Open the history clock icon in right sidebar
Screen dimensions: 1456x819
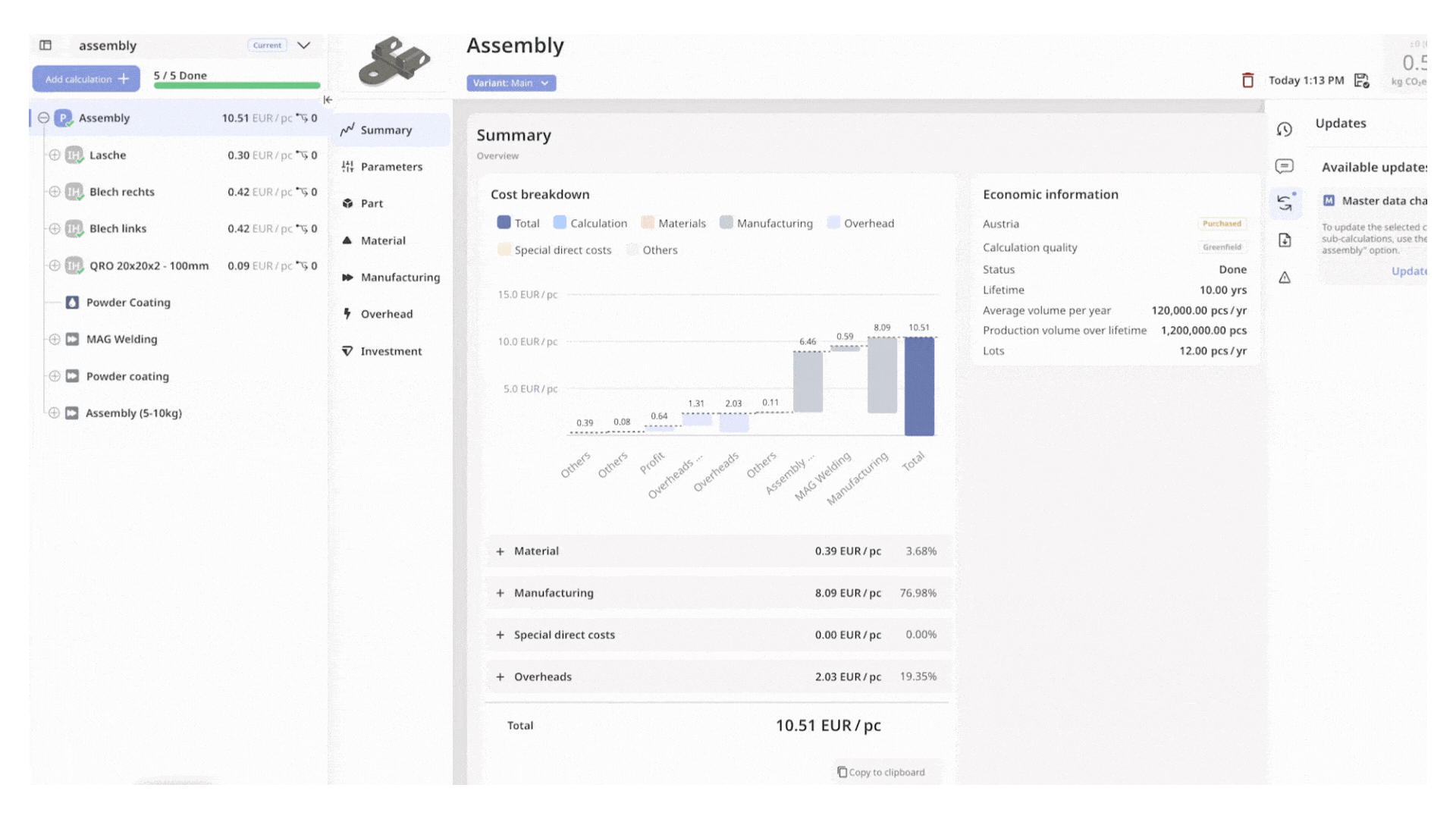(1284, 130)
